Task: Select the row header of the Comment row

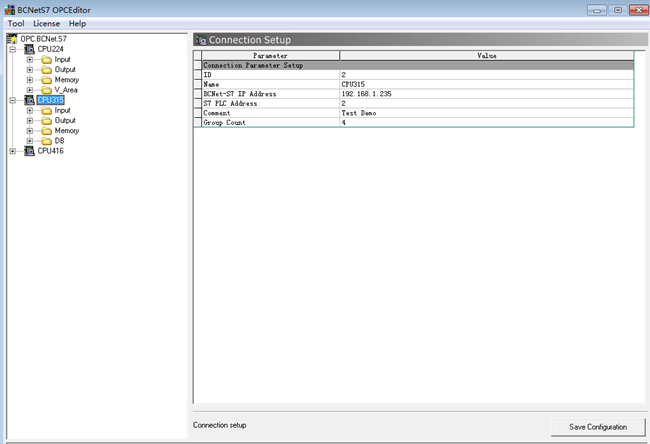Action: [198, 113]
